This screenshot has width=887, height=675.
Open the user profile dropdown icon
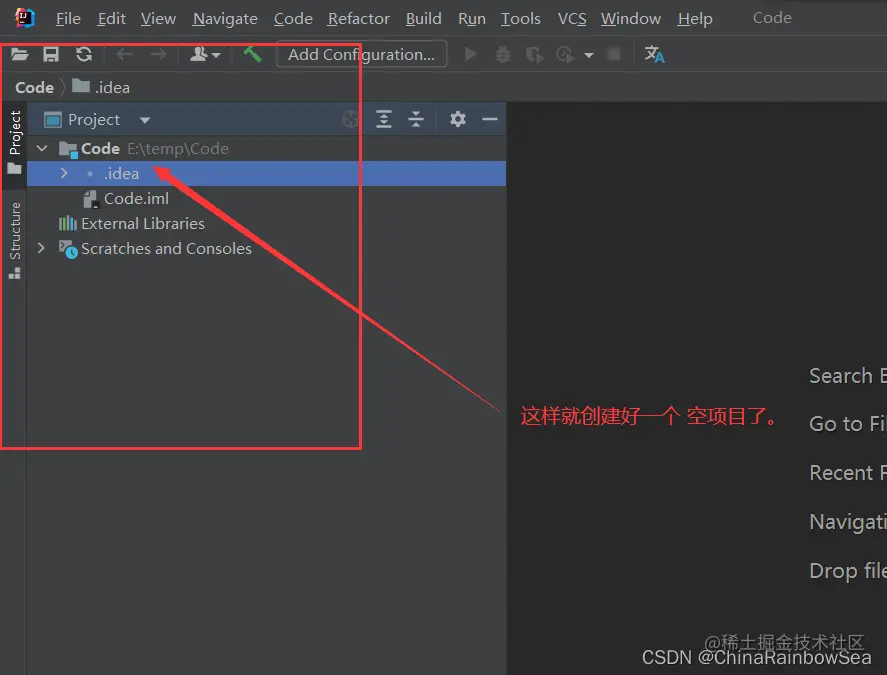(205, 54)
